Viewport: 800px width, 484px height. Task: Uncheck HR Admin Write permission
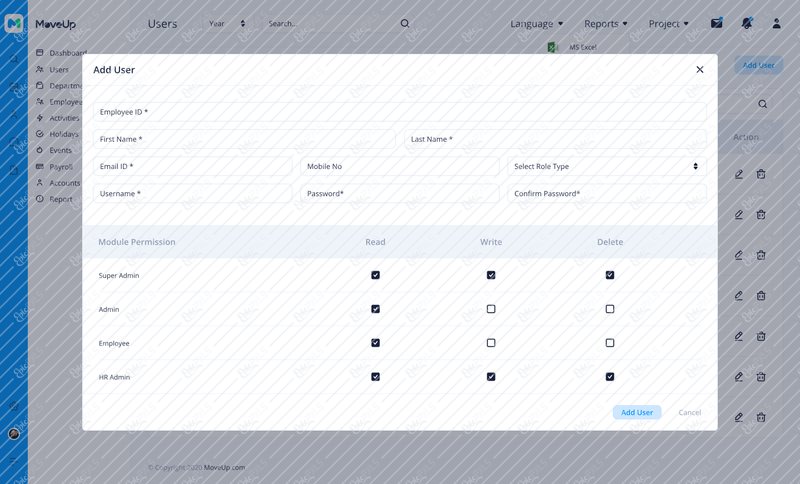tap(491, 377)
